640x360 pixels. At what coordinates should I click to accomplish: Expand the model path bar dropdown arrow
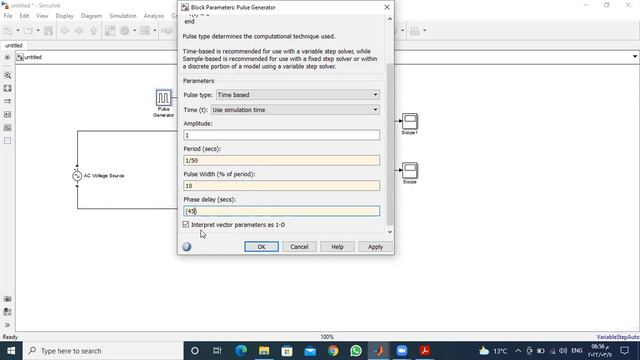[x=635, y=57]
